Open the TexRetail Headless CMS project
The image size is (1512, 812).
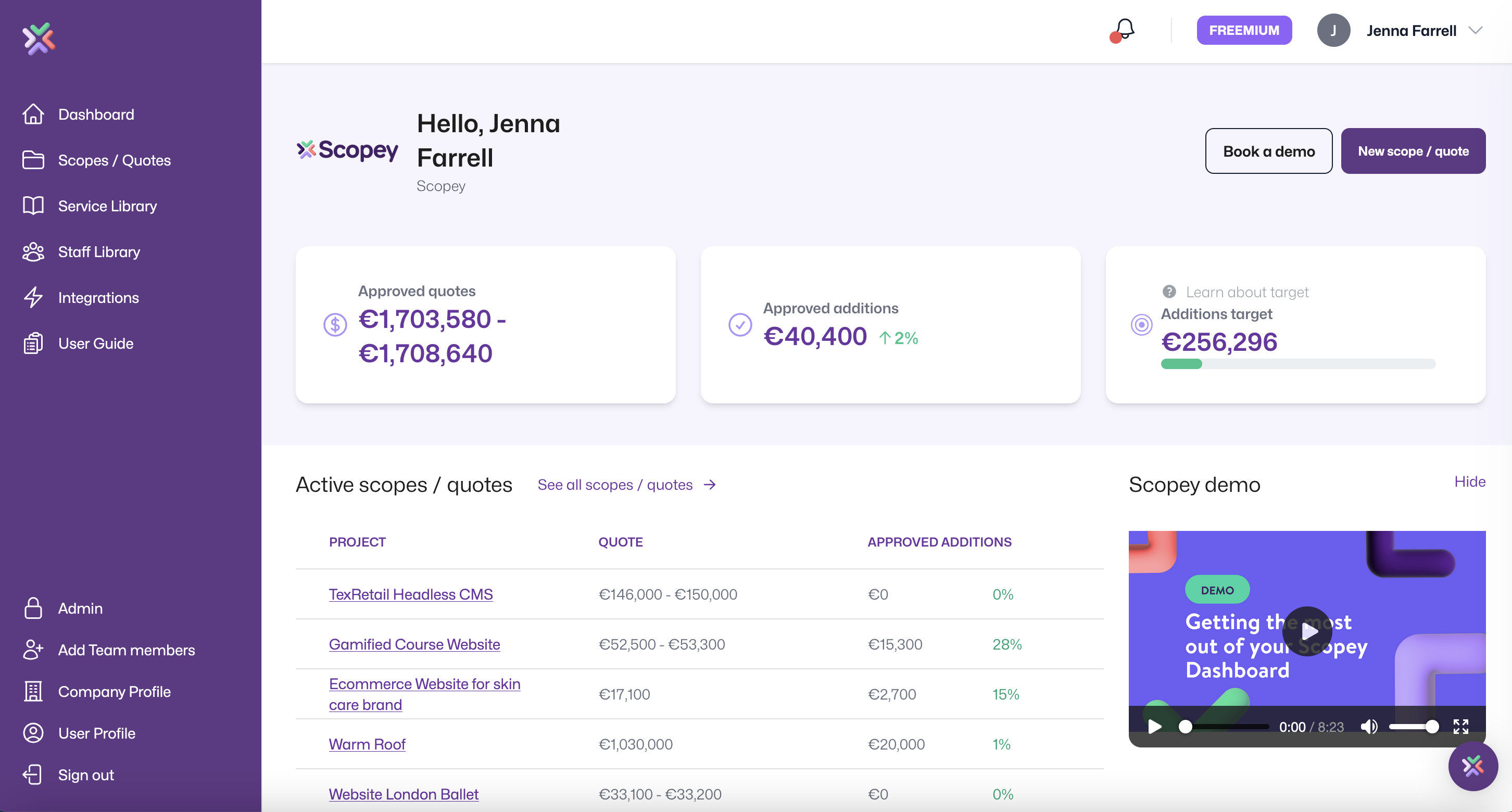point(410,594)
